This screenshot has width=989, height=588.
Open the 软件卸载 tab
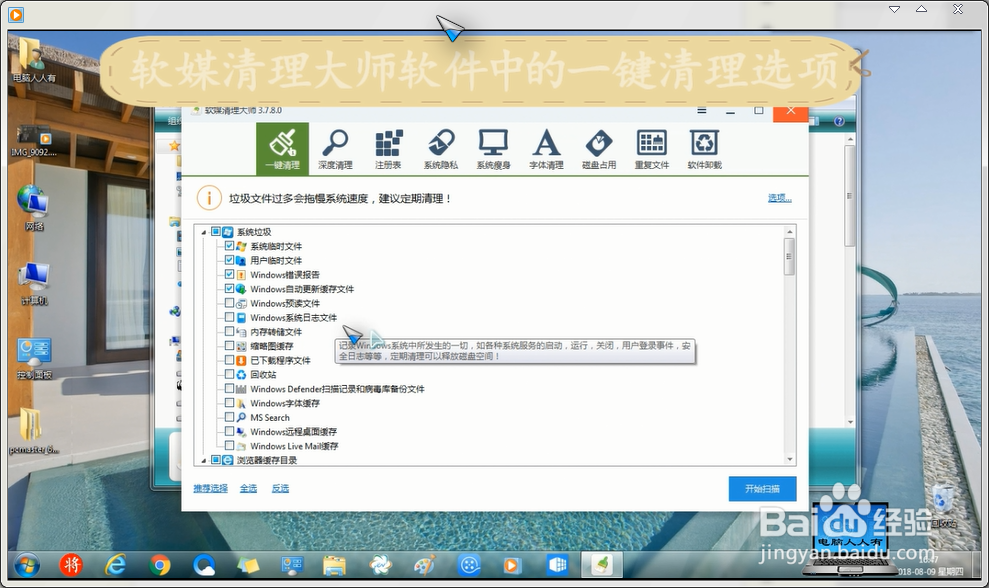pos(705,148)
